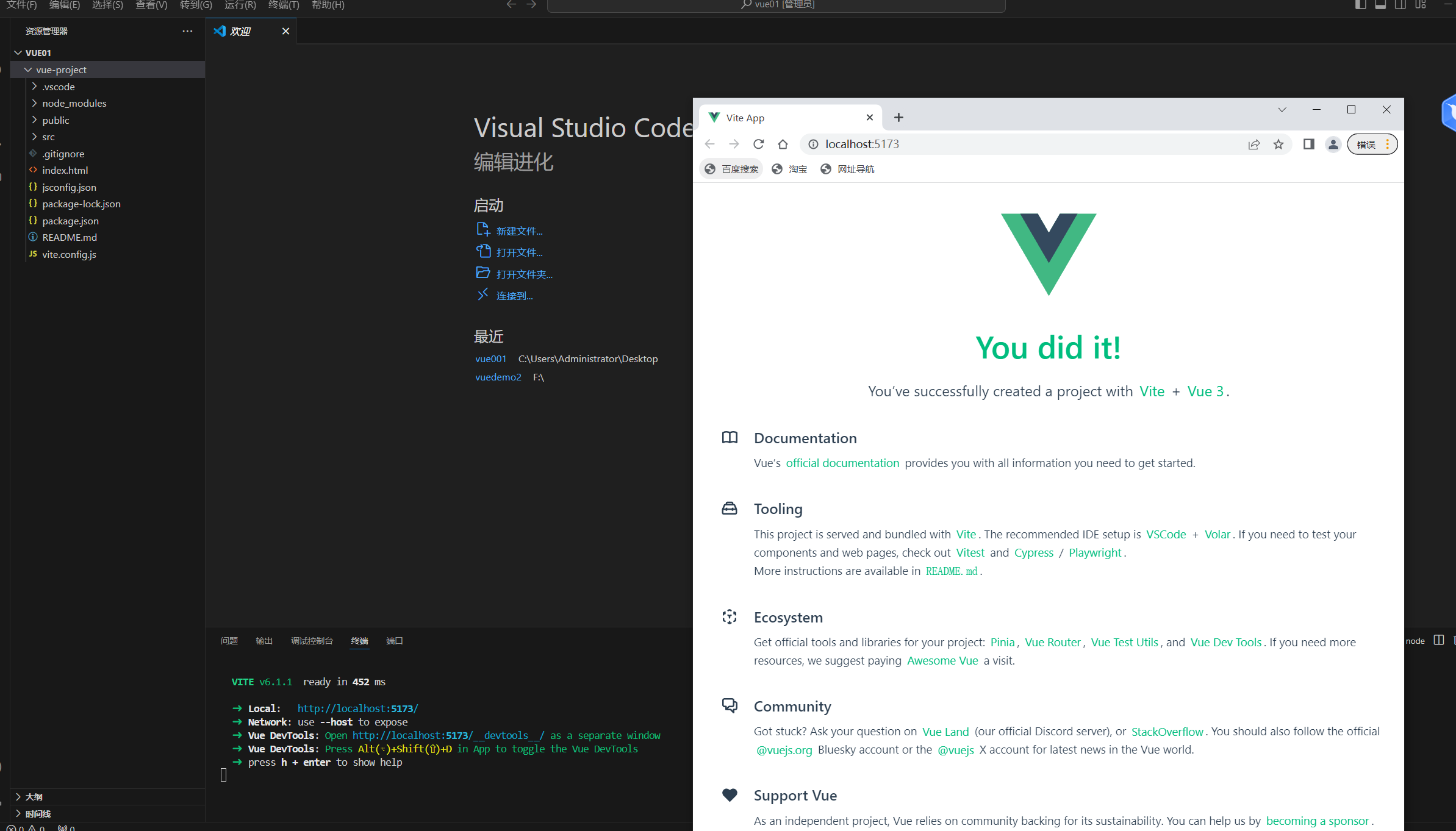Click the Documentation book icon
This screenshot has width=1456, height=831.
(x=730, y=438)
